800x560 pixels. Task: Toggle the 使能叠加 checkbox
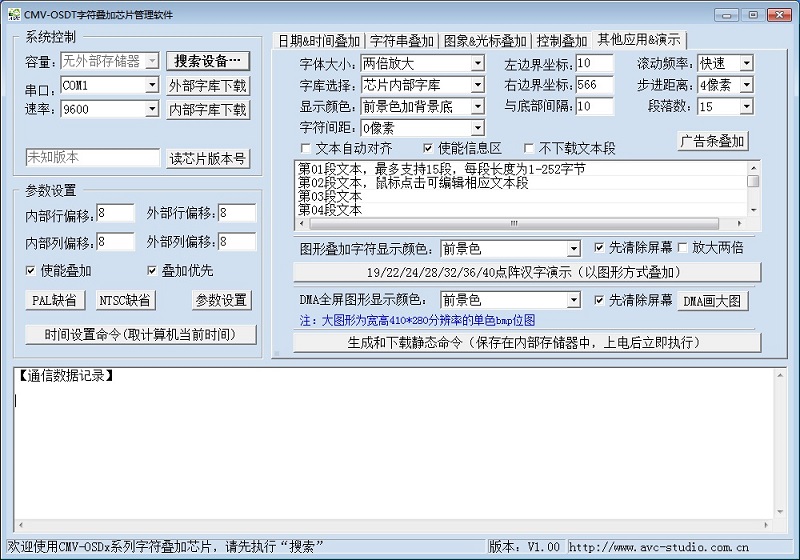tap(31, 270)
